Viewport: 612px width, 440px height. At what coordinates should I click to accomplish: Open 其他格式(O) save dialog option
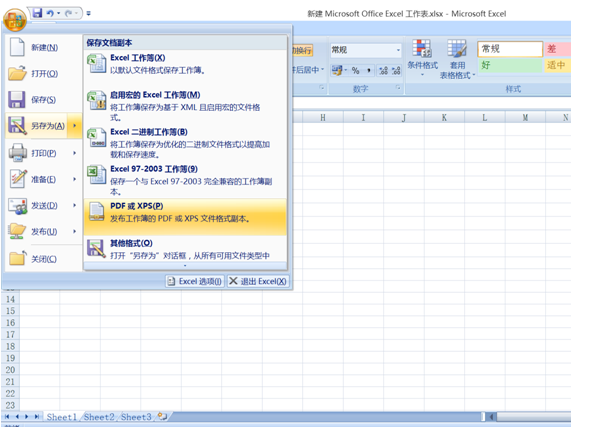(185, 249)
